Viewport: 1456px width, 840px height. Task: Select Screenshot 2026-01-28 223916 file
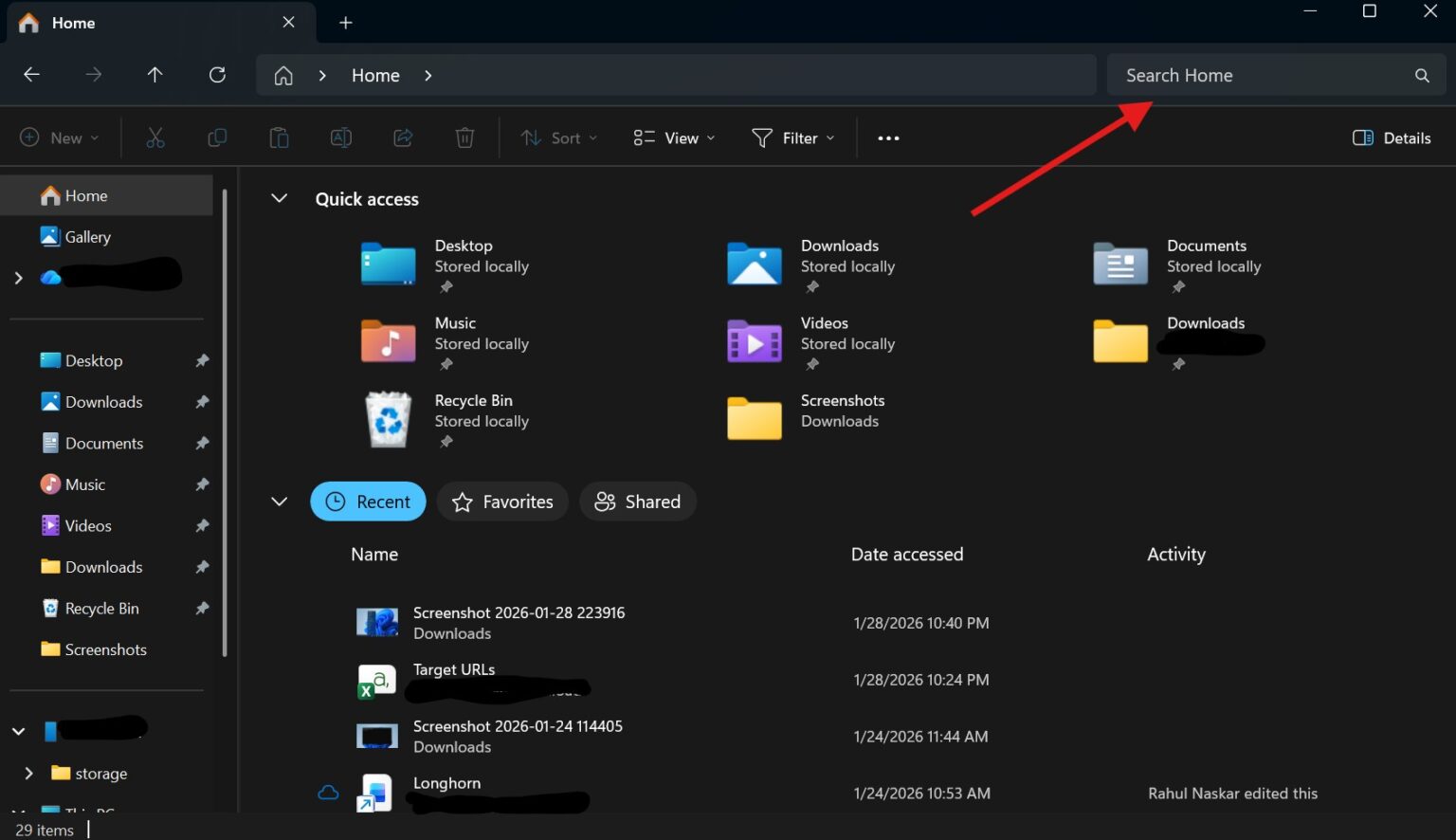click(519, 613)
